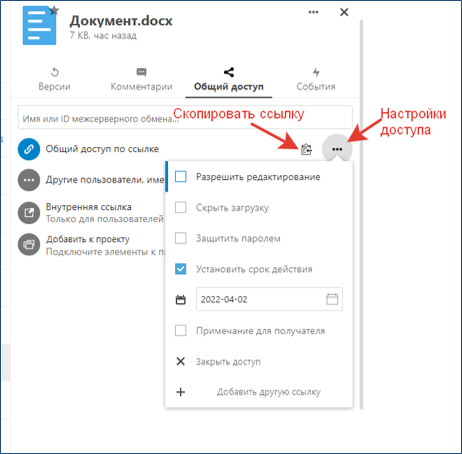Copy the public share link to clipboard
Screen dimensions: 462x454
click(306, 149)
